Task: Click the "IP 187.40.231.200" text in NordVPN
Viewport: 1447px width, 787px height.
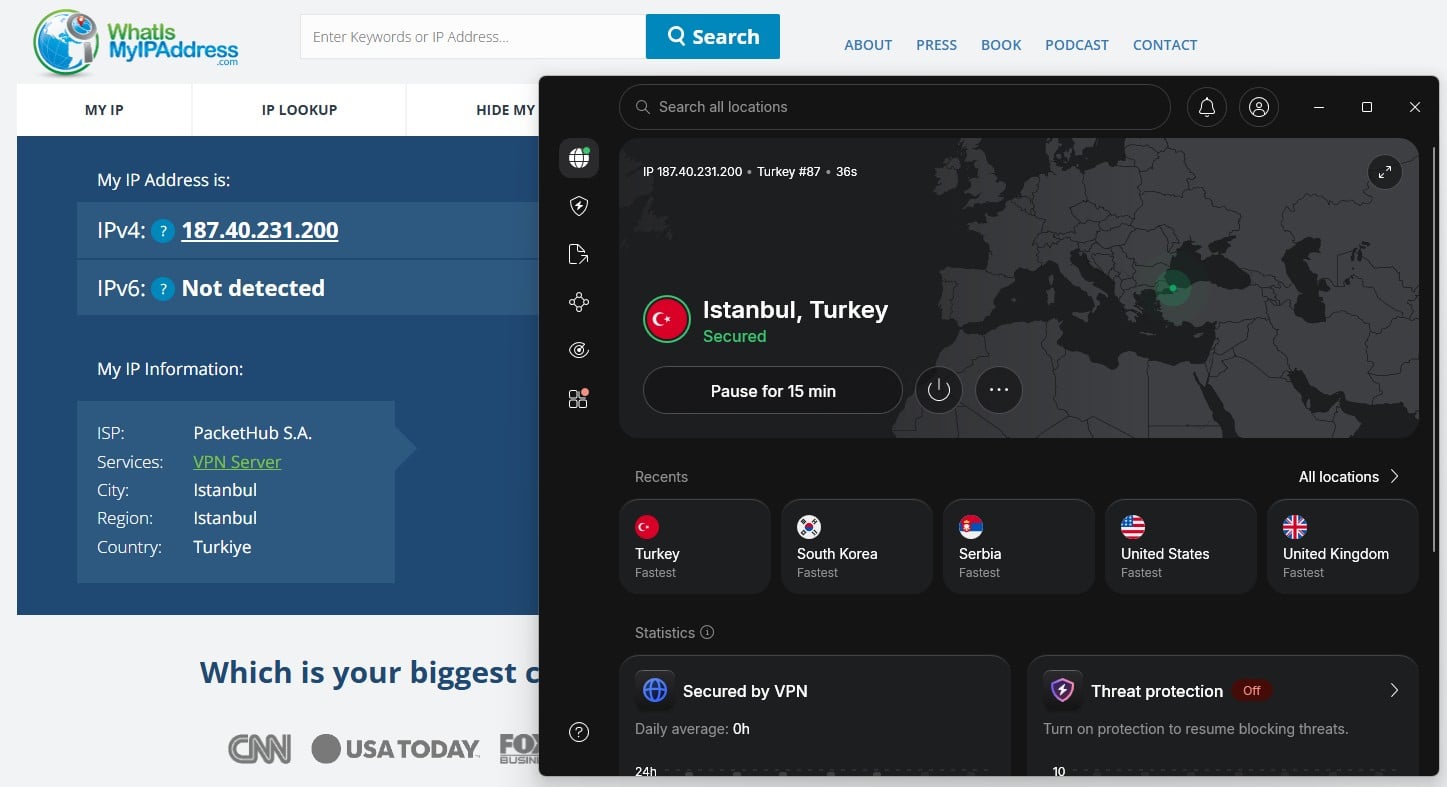Action: coord(693,172)
